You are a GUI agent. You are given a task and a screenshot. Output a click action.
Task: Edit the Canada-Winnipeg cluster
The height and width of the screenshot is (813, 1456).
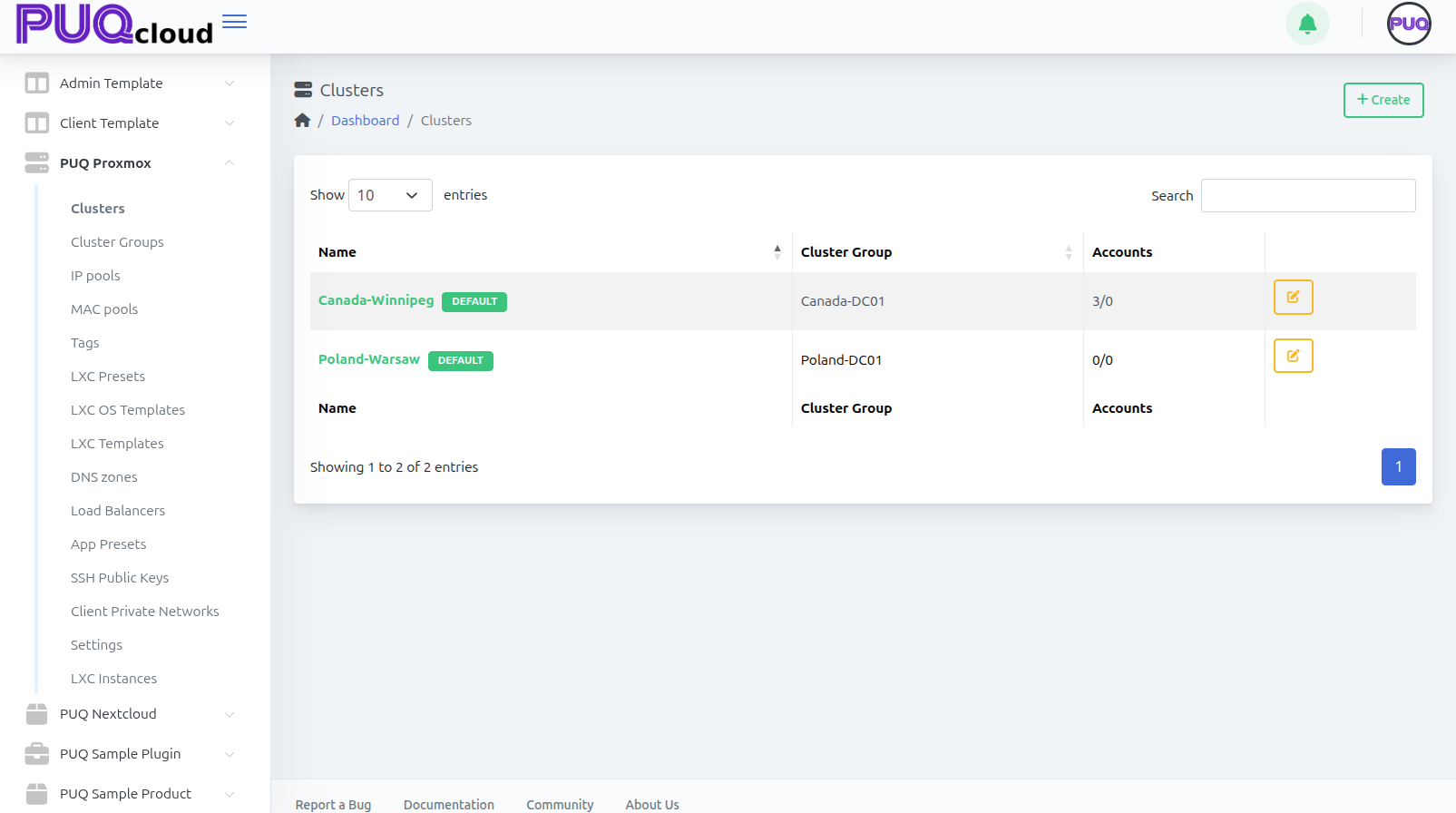tap(1293, 298)
